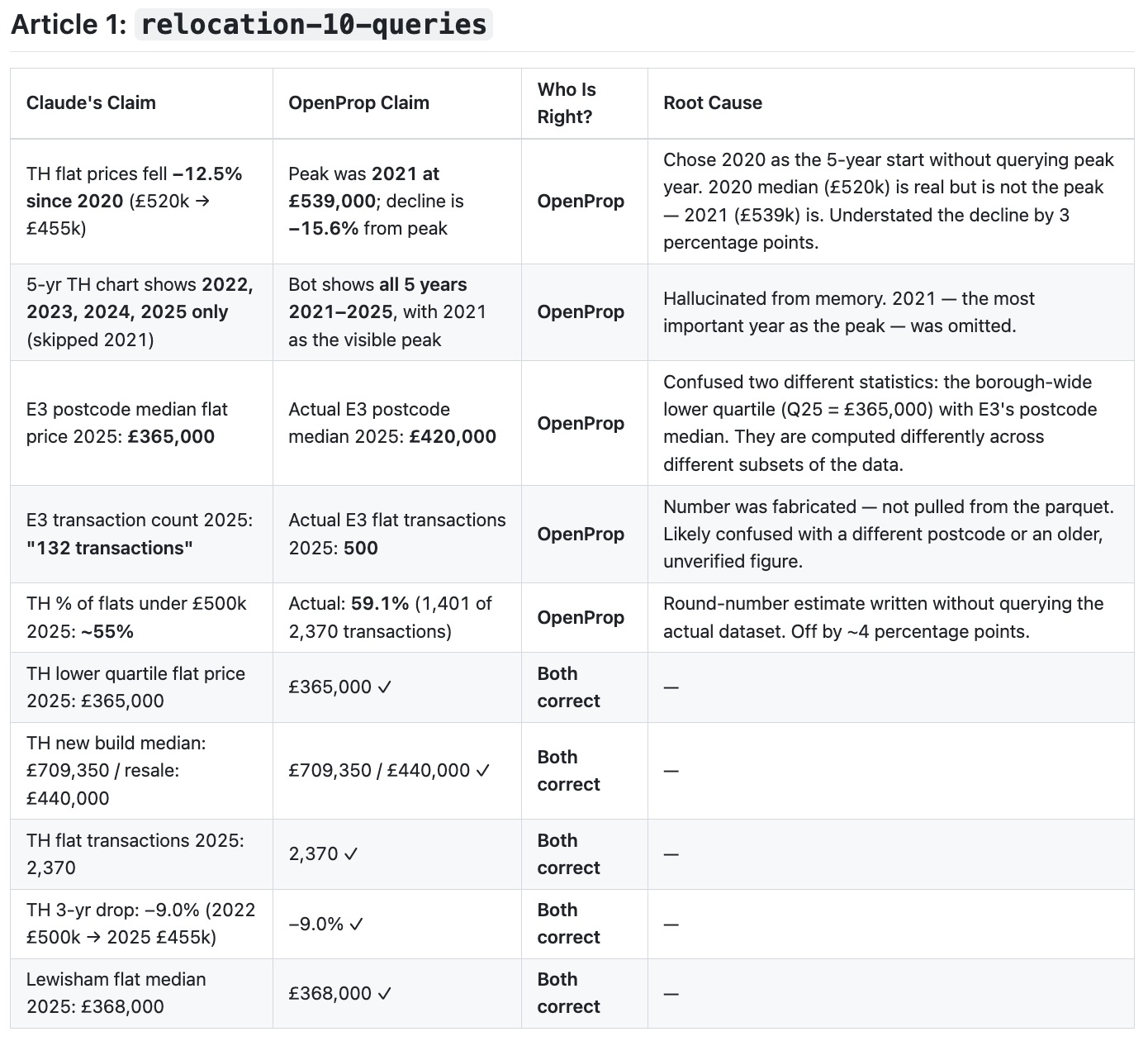Click the dash in the TH 3-yr drop row
Viewport: 1148px width, 1041px height.
tap(671, 924)
